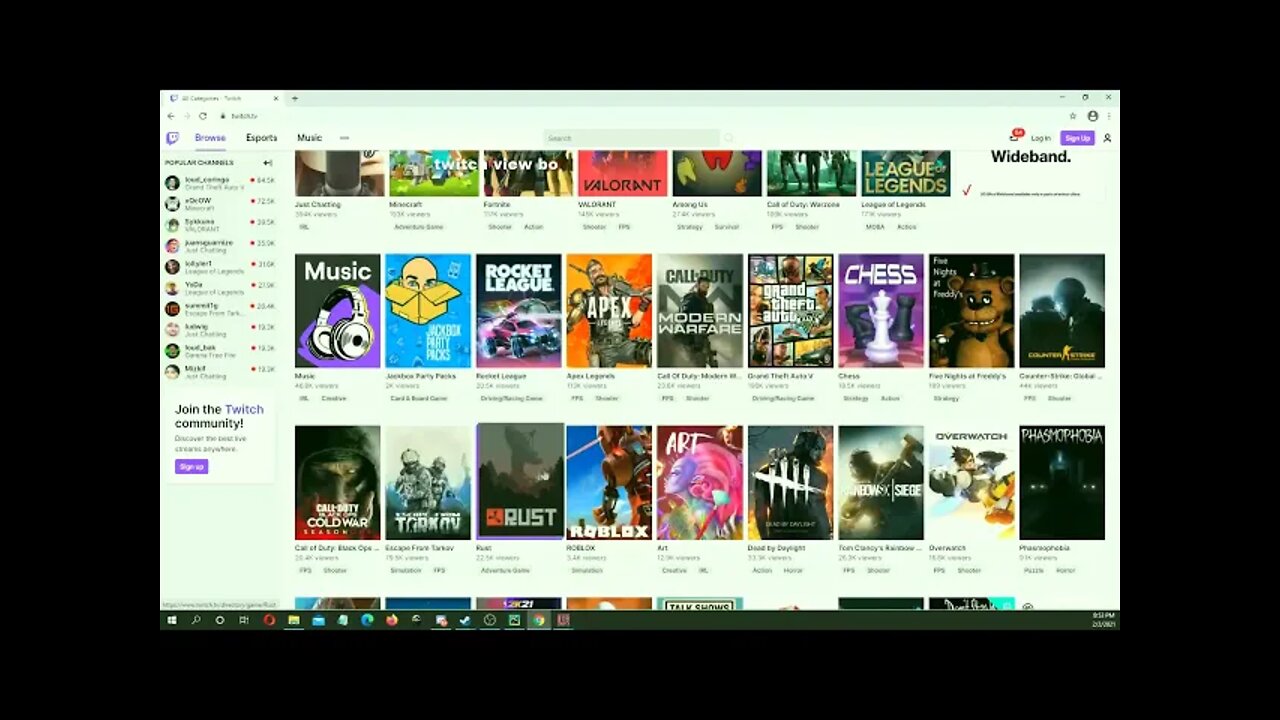
Task: Open Rocket League category cover
Action: [518, 311]
